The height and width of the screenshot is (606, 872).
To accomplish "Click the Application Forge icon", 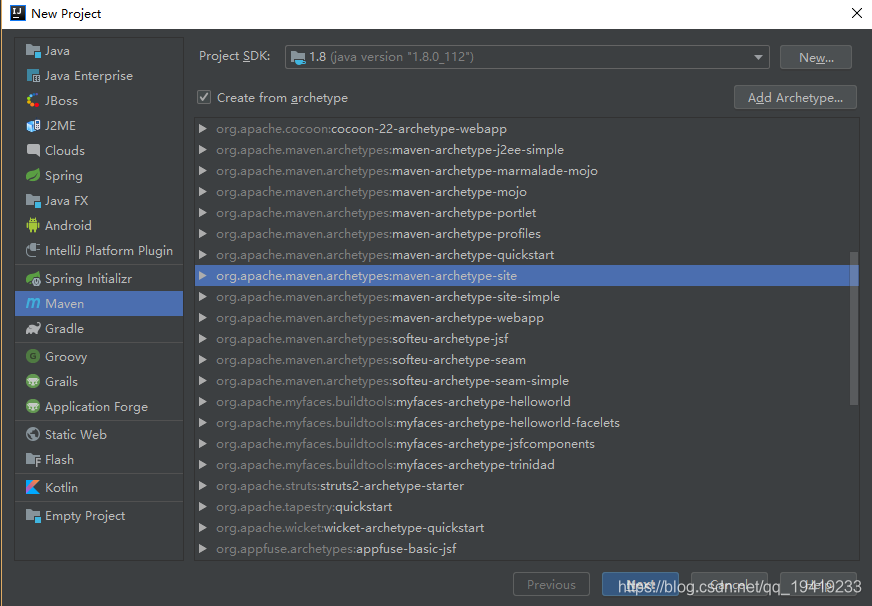I will [x=33, y=406].
